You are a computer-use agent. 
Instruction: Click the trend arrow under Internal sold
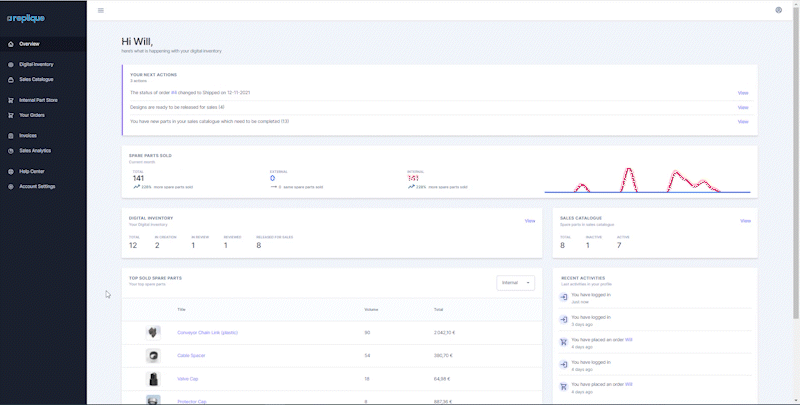pos(411,187)
